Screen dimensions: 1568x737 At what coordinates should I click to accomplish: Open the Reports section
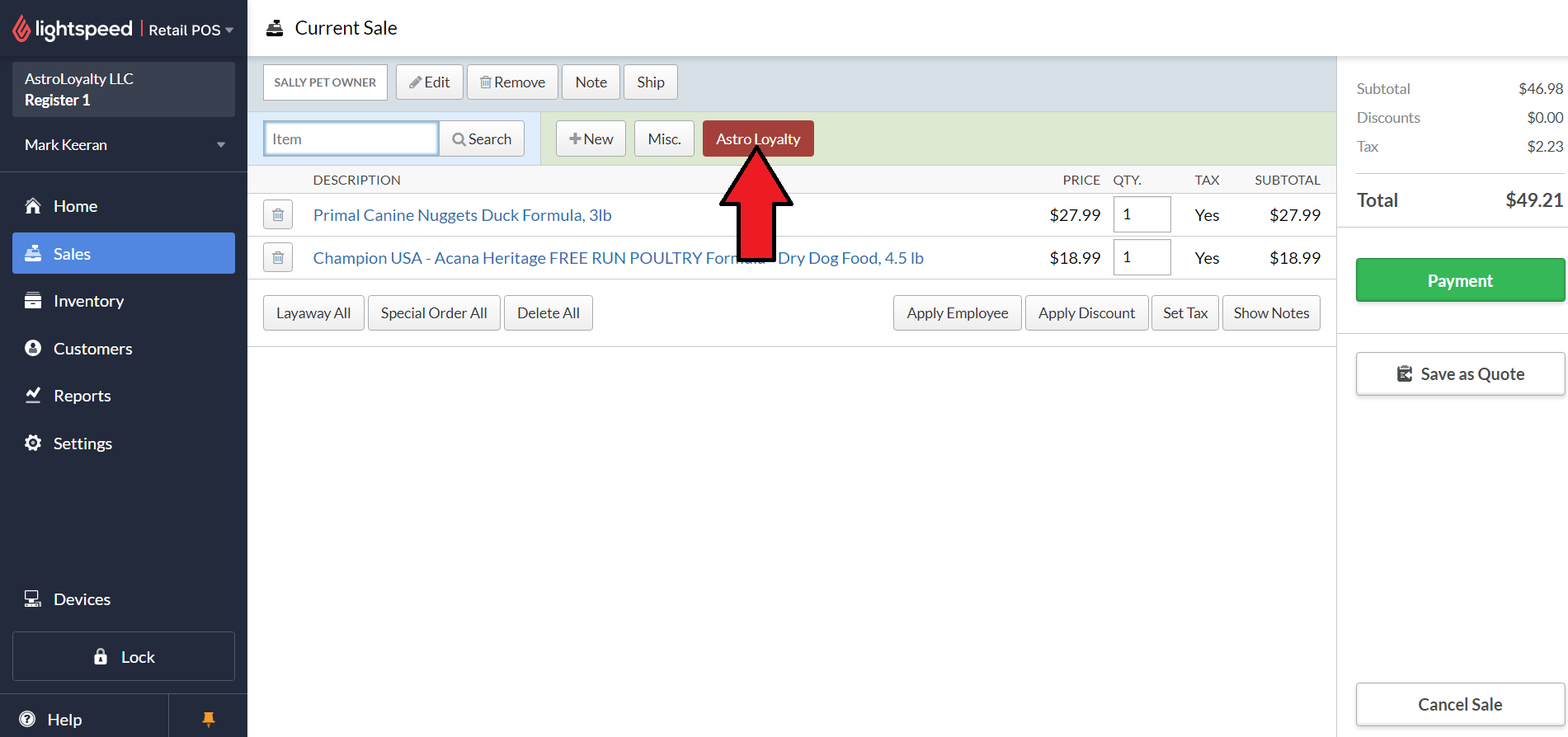click(x=124, y=396)
